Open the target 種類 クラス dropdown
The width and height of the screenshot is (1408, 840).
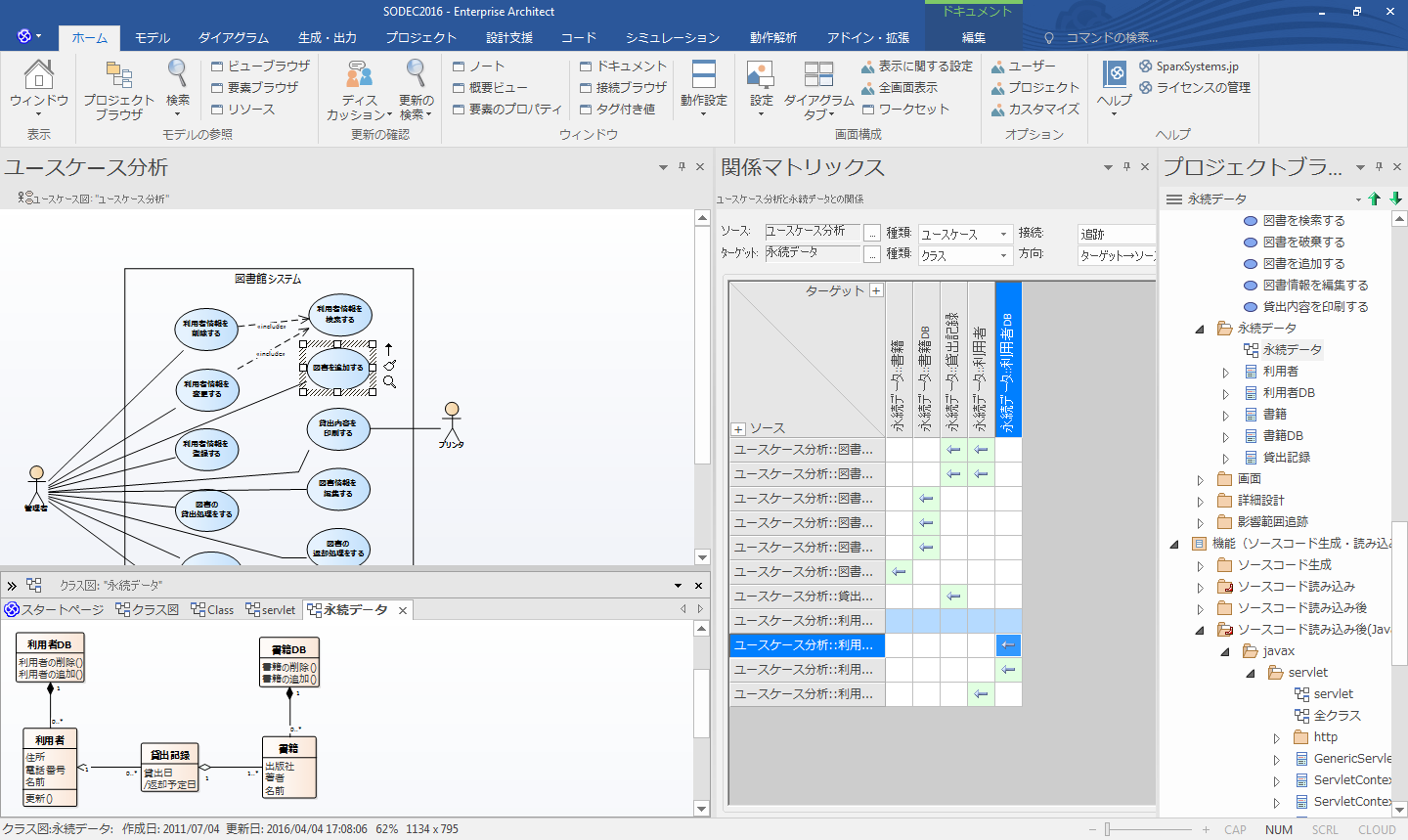click(x=964, y=255)
